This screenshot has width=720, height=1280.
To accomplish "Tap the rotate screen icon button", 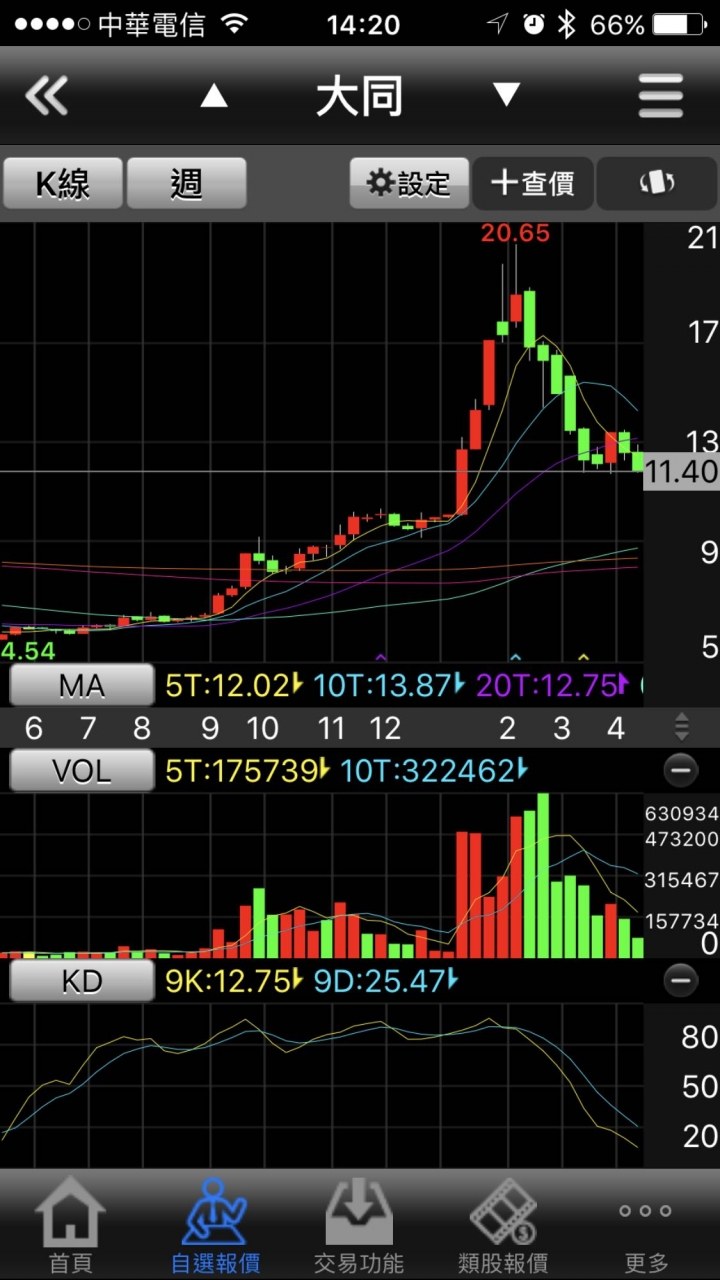I will (657, 183).
